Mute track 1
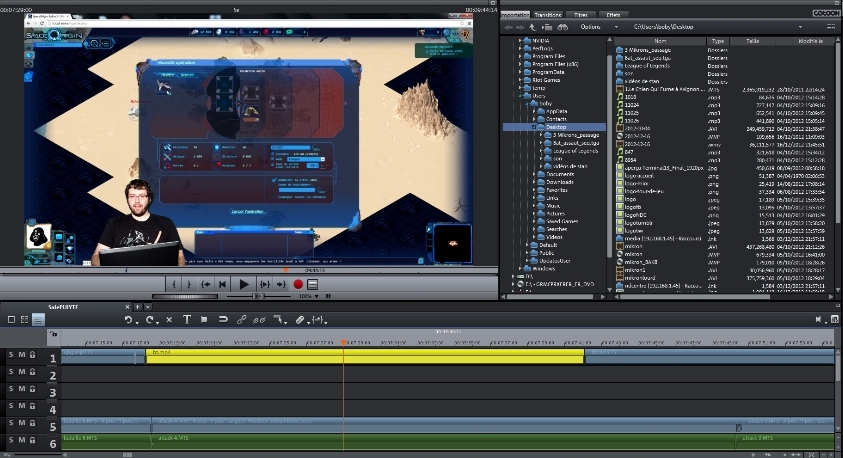This screenshot has width=843, height=458. click(x=22, y=355)
